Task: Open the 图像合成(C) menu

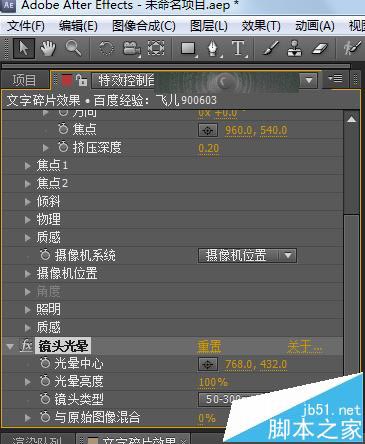Action: [x=144, y=26]
